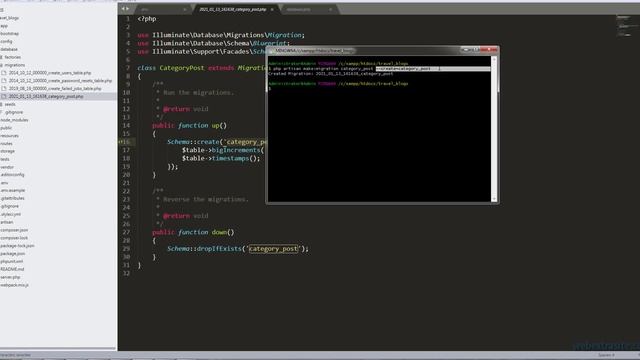
Task: Maximize the terminal window
Action: point(476,50)
